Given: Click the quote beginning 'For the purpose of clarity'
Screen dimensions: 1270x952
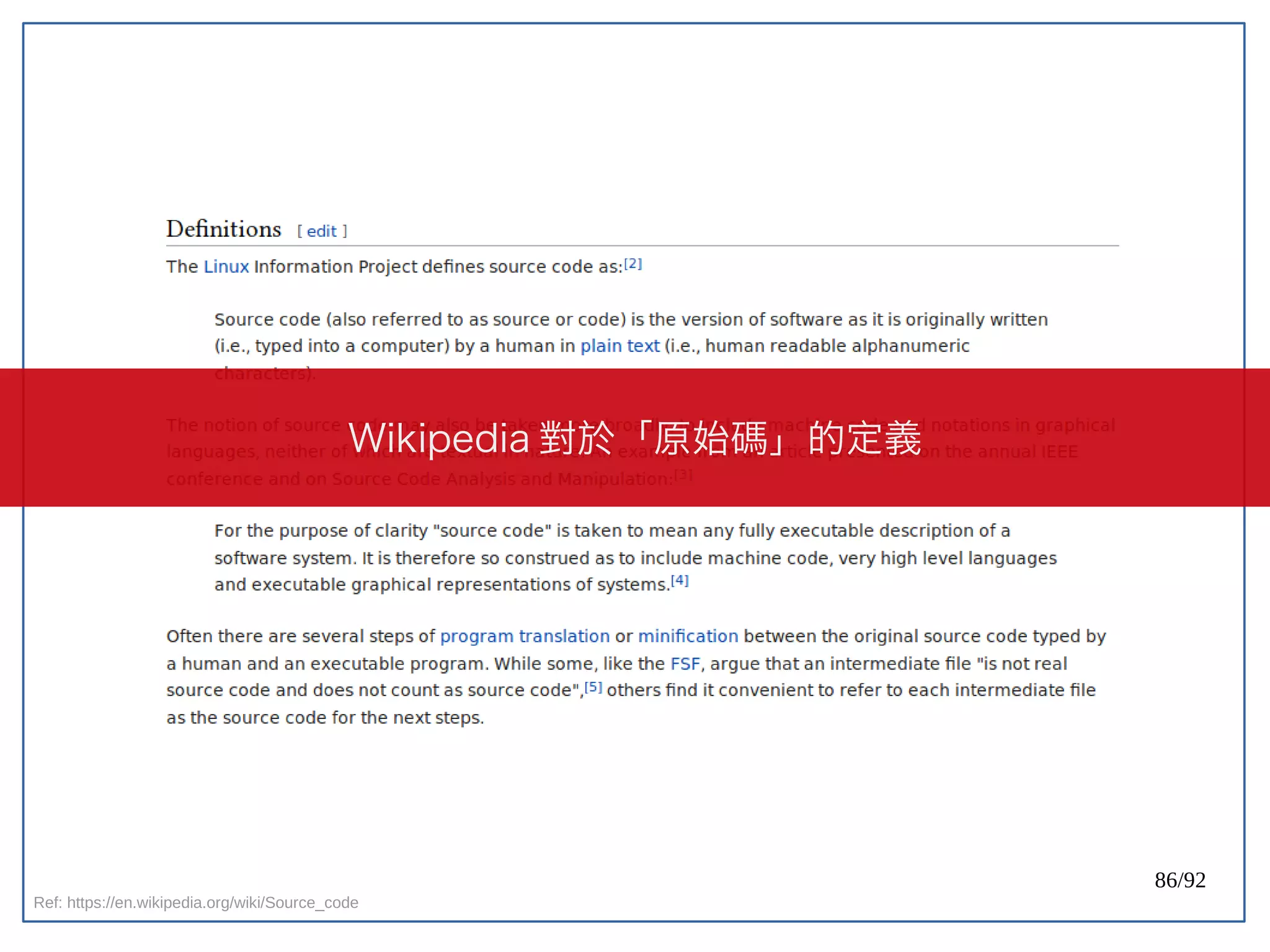Looking at the screenshot, I should pyautogui.click(x=636, y=557).
